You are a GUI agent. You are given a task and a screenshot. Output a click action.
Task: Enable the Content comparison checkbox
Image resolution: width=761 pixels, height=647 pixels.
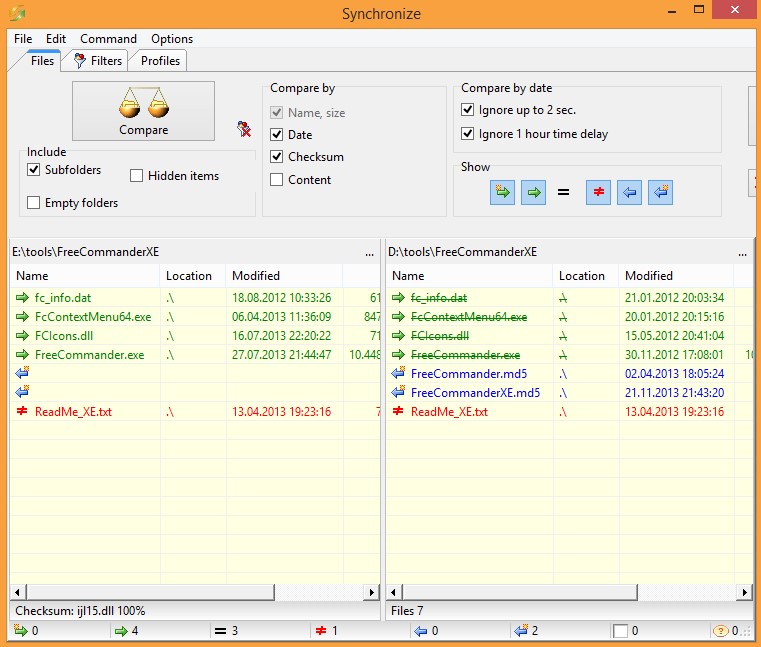click(x=277, y=180)
